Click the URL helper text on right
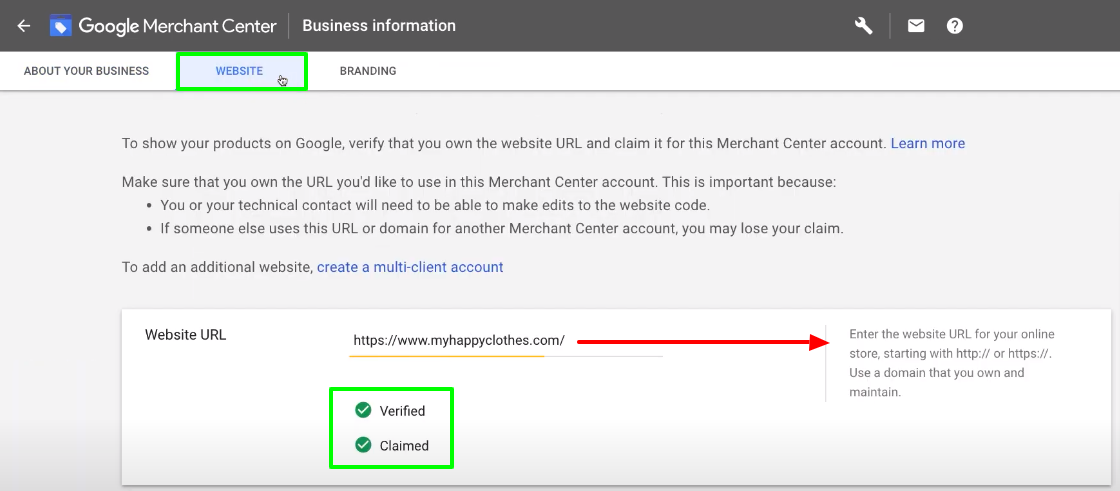 point(950,363)
